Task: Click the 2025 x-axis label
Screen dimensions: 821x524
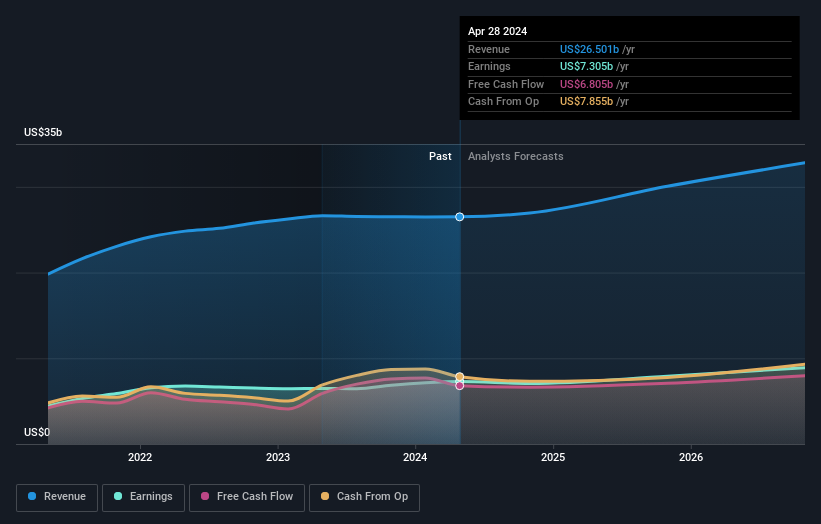Action: click(553, 458)
